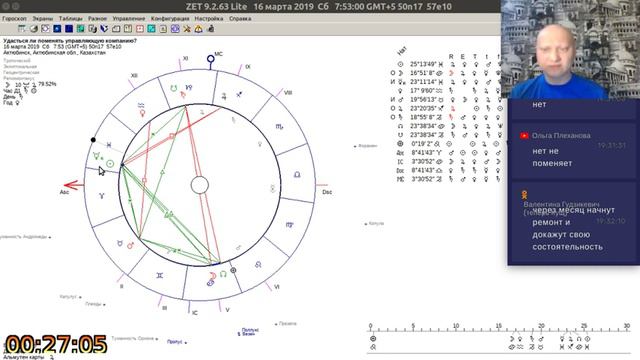This screenshot has height=360, width=640.
Task: Open the Экраны menu
Action: point(42,18)
